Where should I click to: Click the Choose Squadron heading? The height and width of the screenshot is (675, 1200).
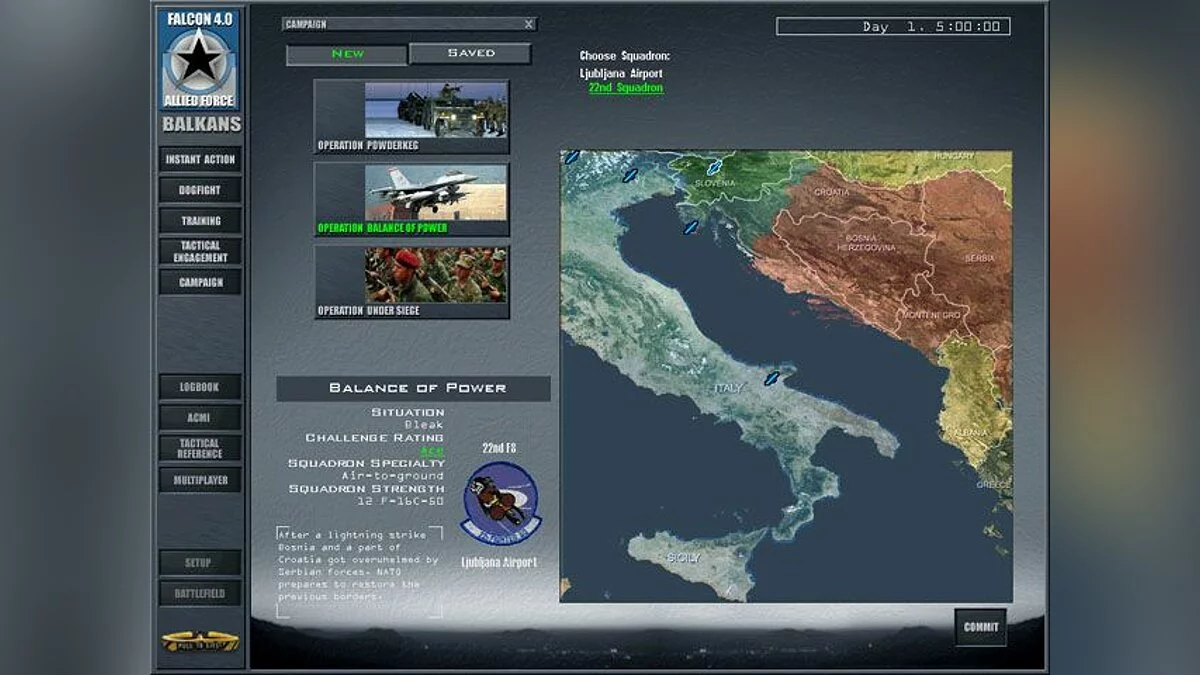coord(625,56)
